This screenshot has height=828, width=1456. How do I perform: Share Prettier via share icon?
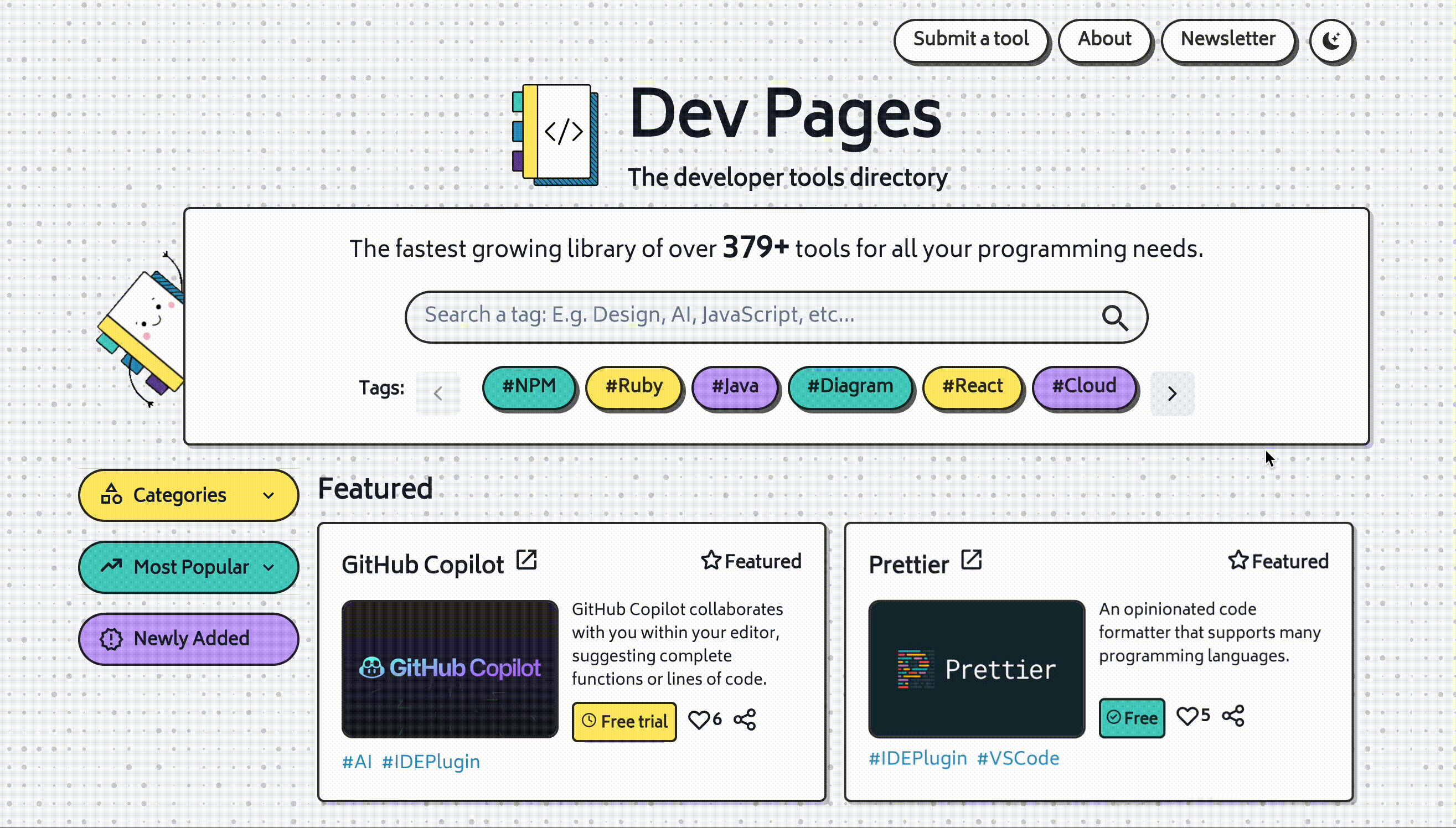pyautogui.click(x=1233, y=716)
